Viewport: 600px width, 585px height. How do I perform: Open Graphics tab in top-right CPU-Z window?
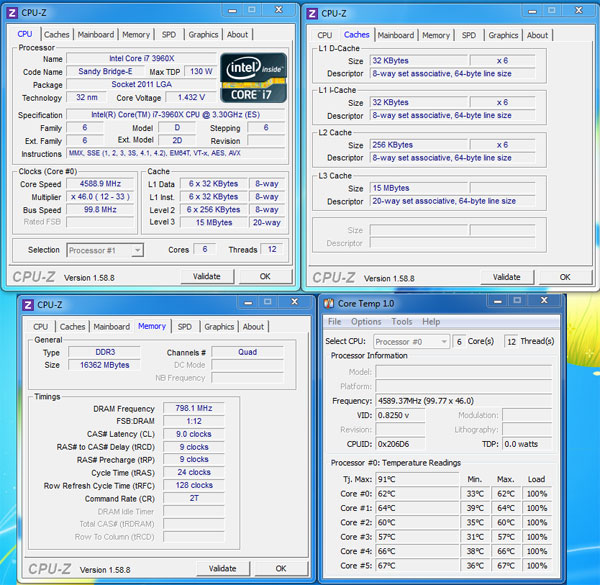pos(503,35)
